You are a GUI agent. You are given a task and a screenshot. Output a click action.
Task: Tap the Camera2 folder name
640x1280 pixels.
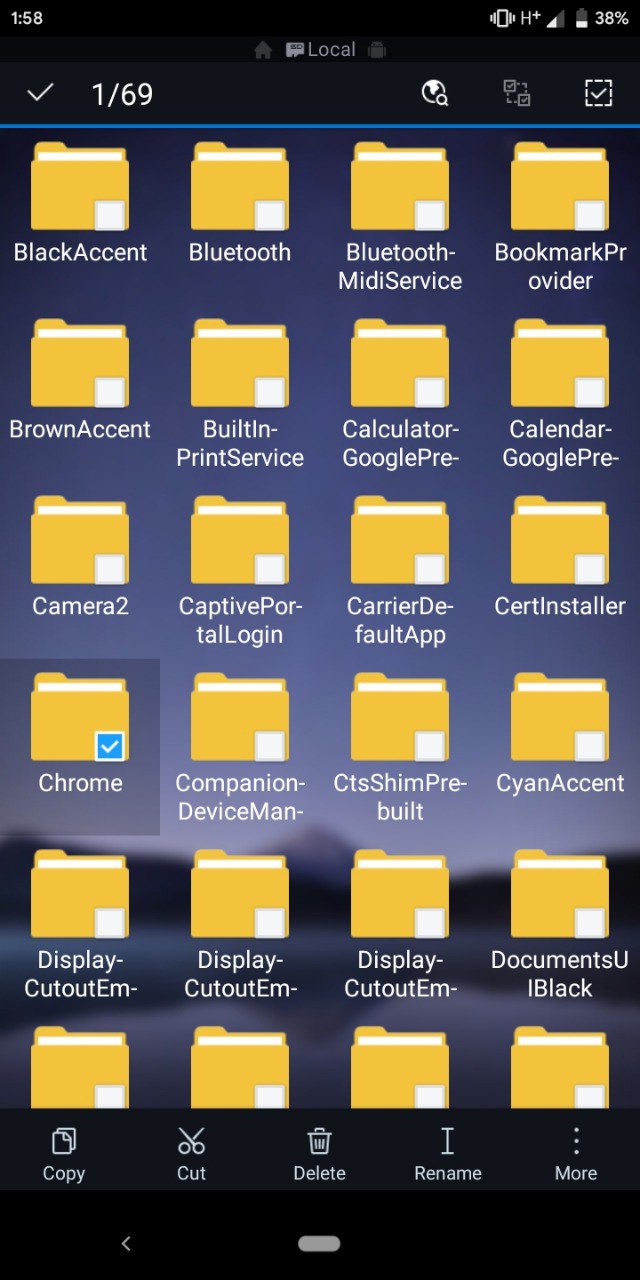pyautogui.click(x=80, y=606)
